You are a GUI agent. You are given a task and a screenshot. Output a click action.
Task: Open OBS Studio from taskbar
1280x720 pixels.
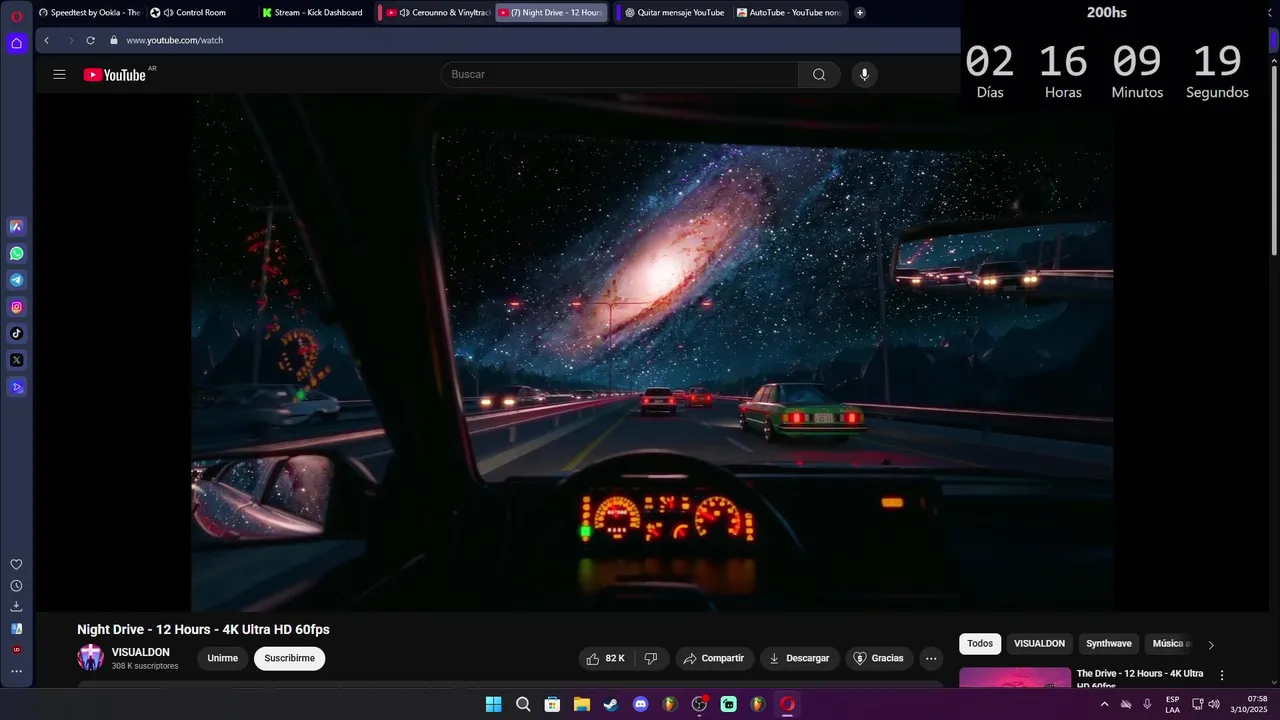(x=699, y=704)
